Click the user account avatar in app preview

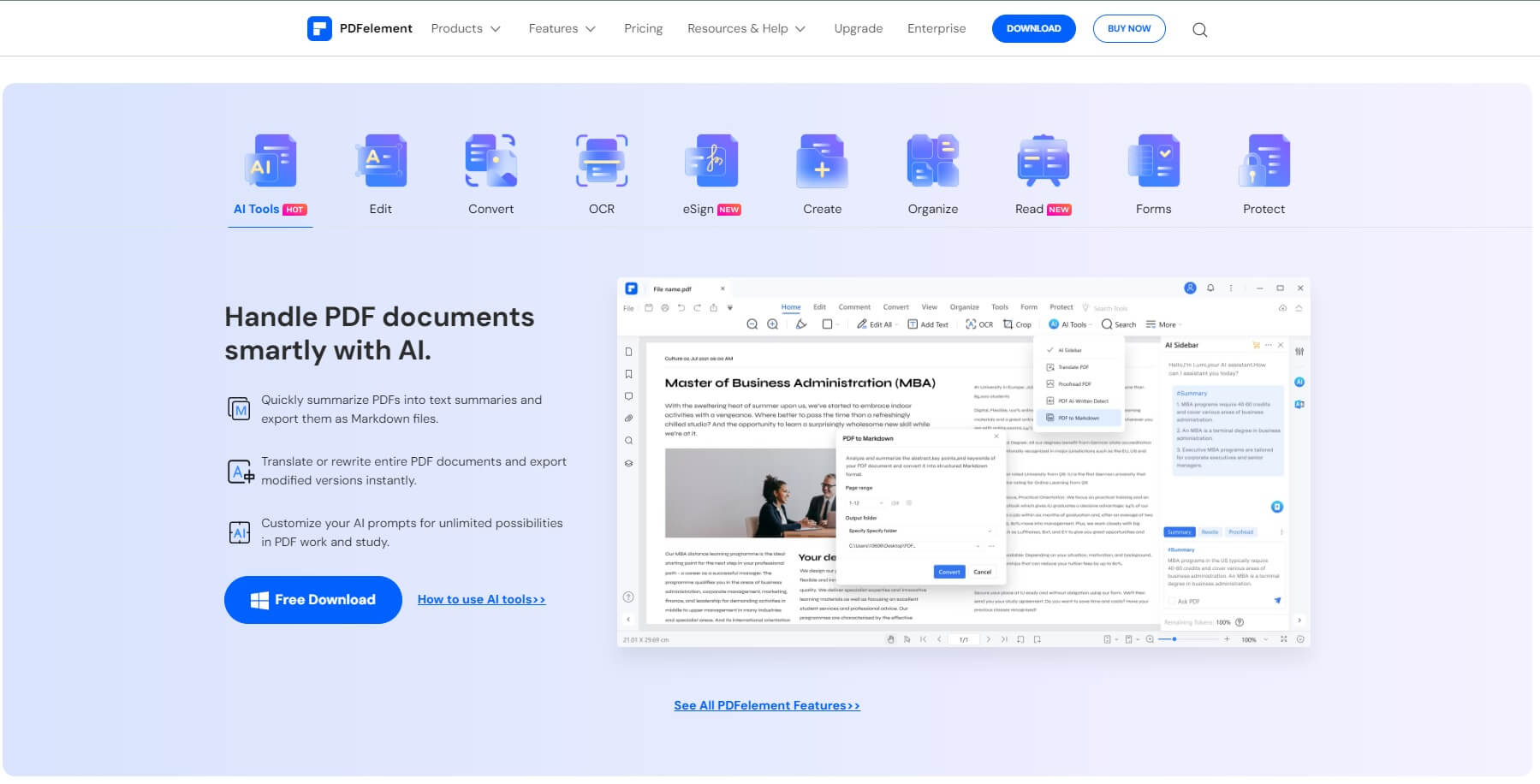point(1190,288)
